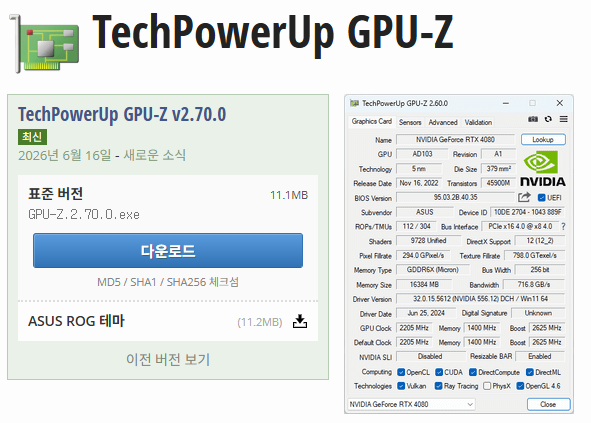The image size is (591, 423).
Task: Click the 최신 latest badge
Action: click(32, 136)
